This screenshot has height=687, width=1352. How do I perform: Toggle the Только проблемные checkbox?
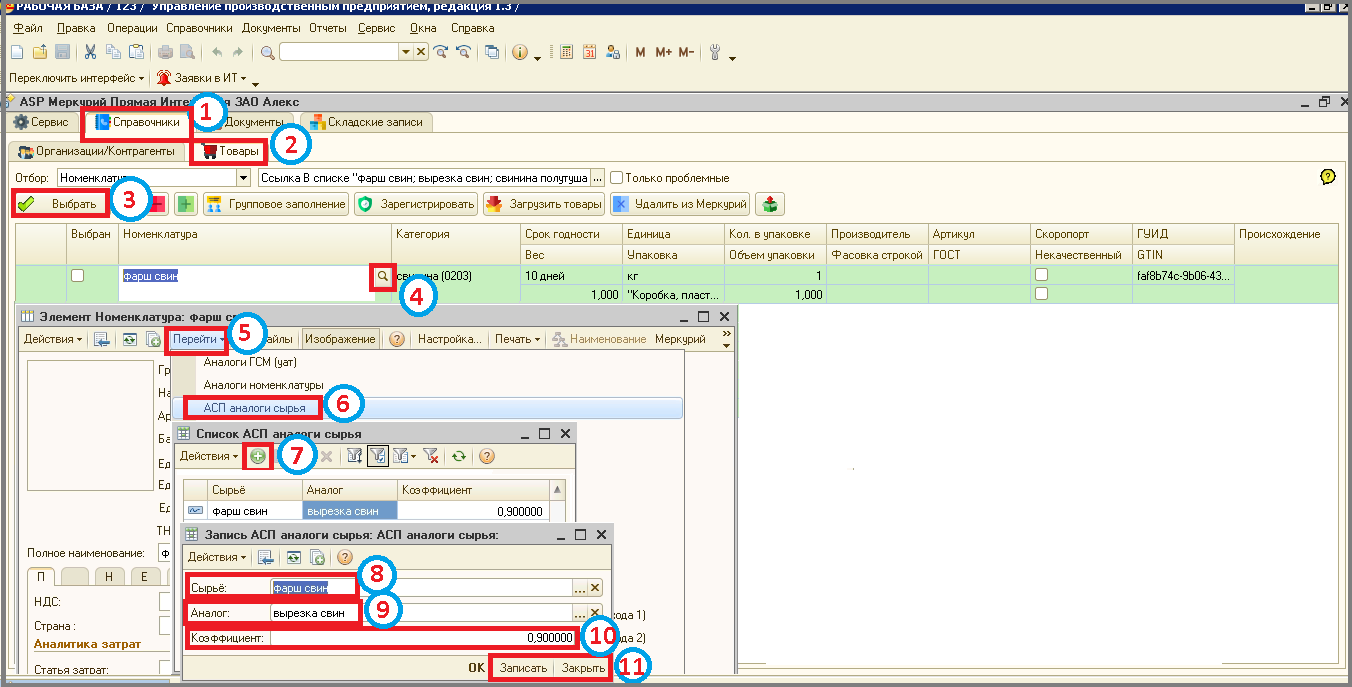(x=617, y=178)
